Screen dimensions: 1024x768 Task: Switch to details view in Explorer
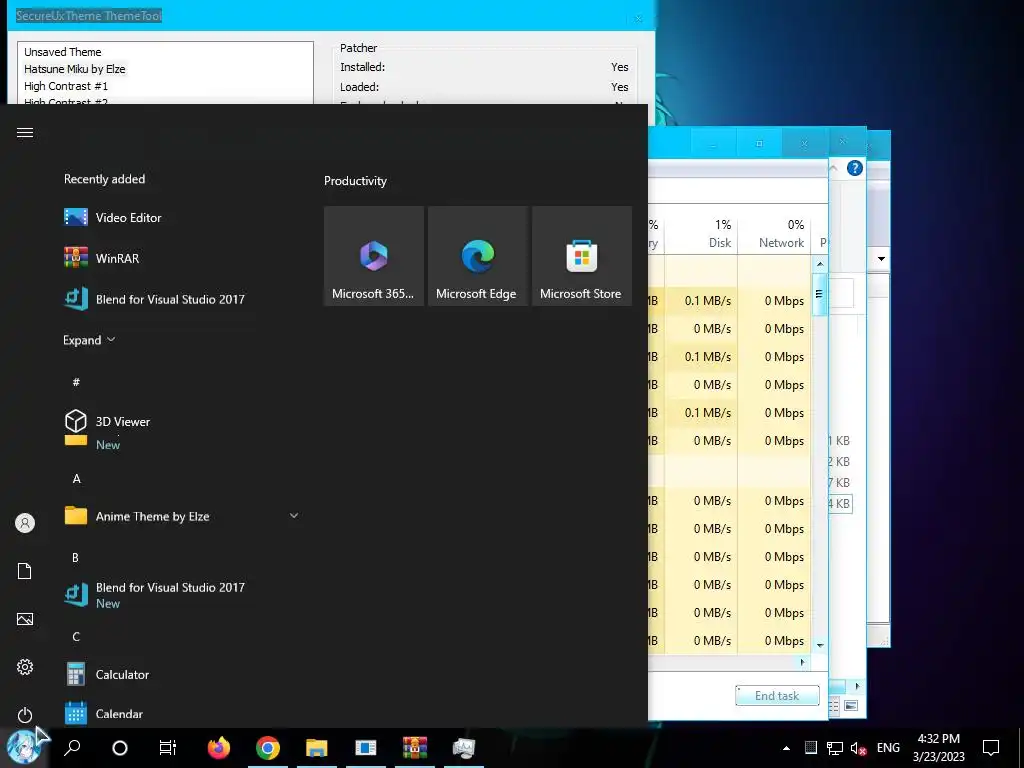tap(834, 705)
